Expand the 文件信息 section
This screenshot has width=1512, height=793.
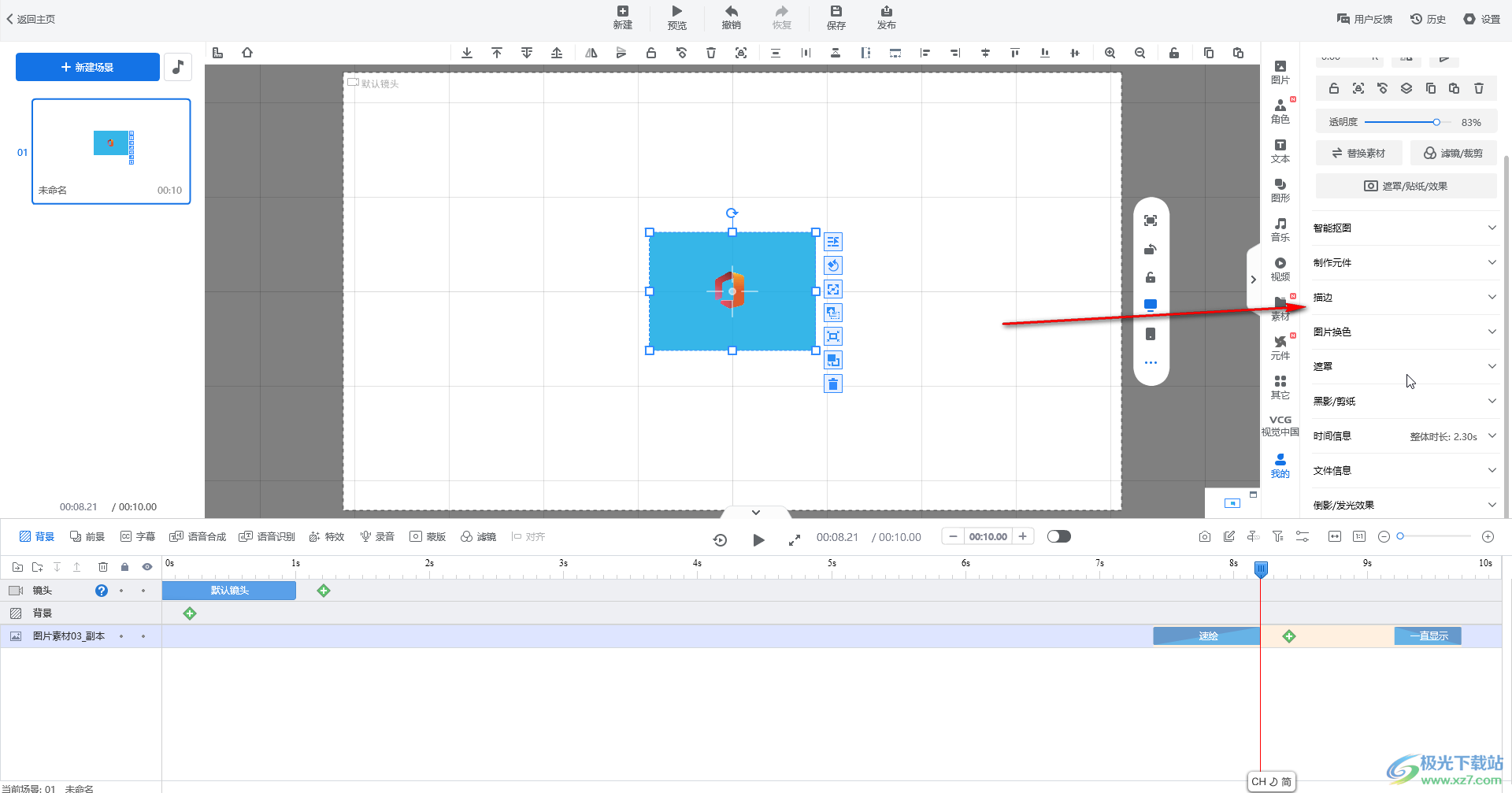[1405, 470]
